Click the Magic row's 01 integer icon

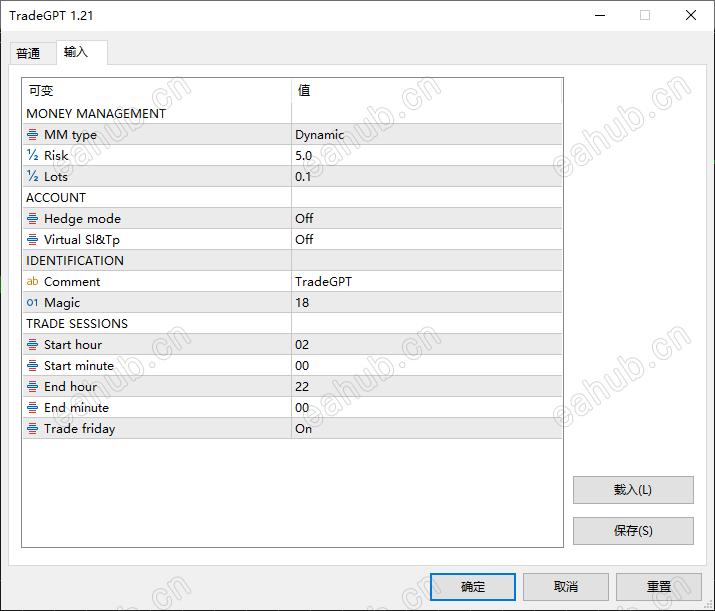(32, 302)
